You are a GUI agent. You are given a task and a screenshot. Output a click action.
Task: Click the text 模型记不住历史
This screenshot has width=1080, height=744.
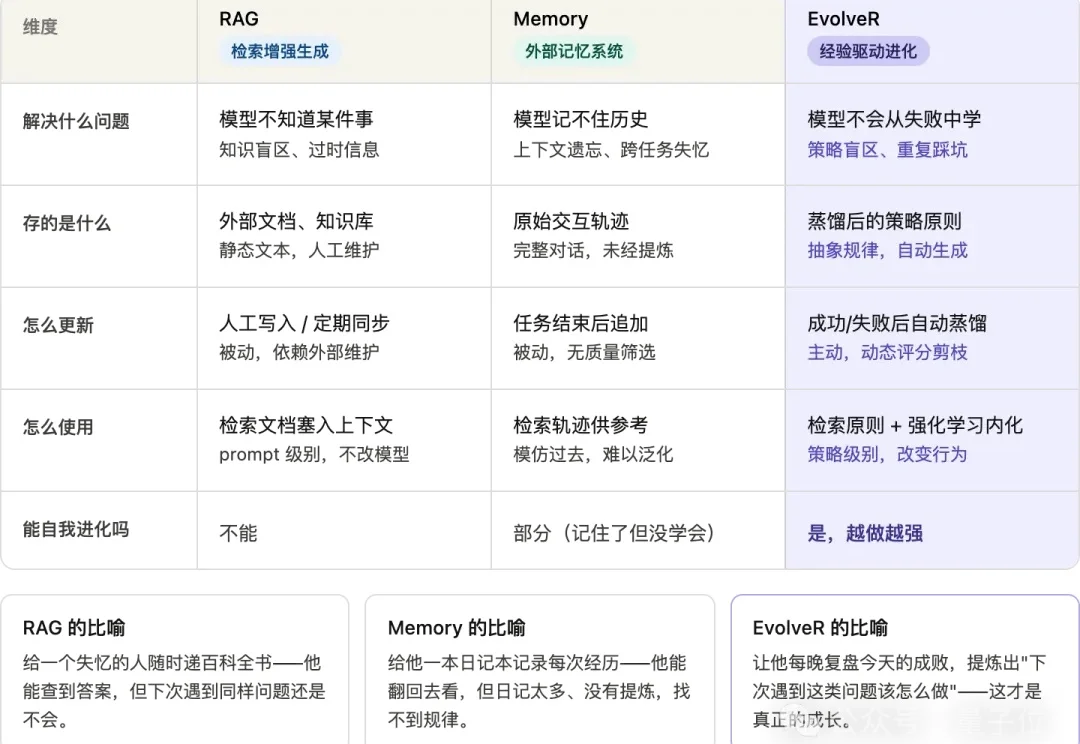[x=581, y=119]
